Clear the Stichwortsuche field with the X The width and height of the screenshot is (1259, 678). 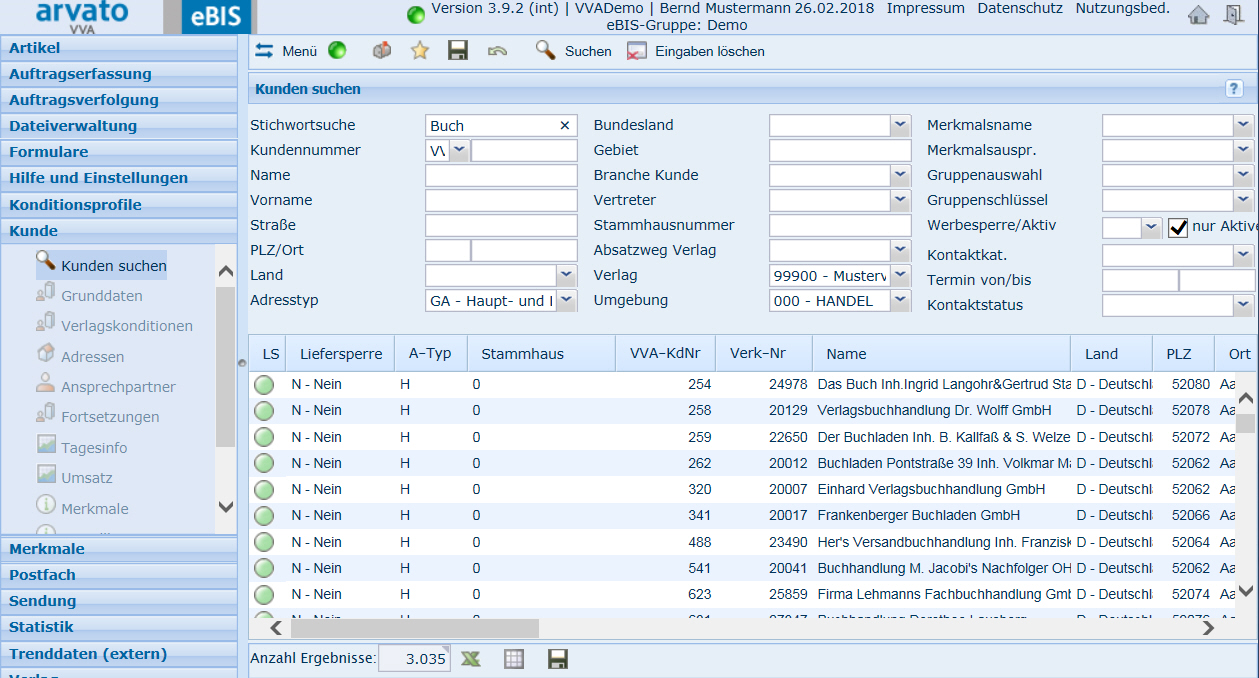[564, 126]
